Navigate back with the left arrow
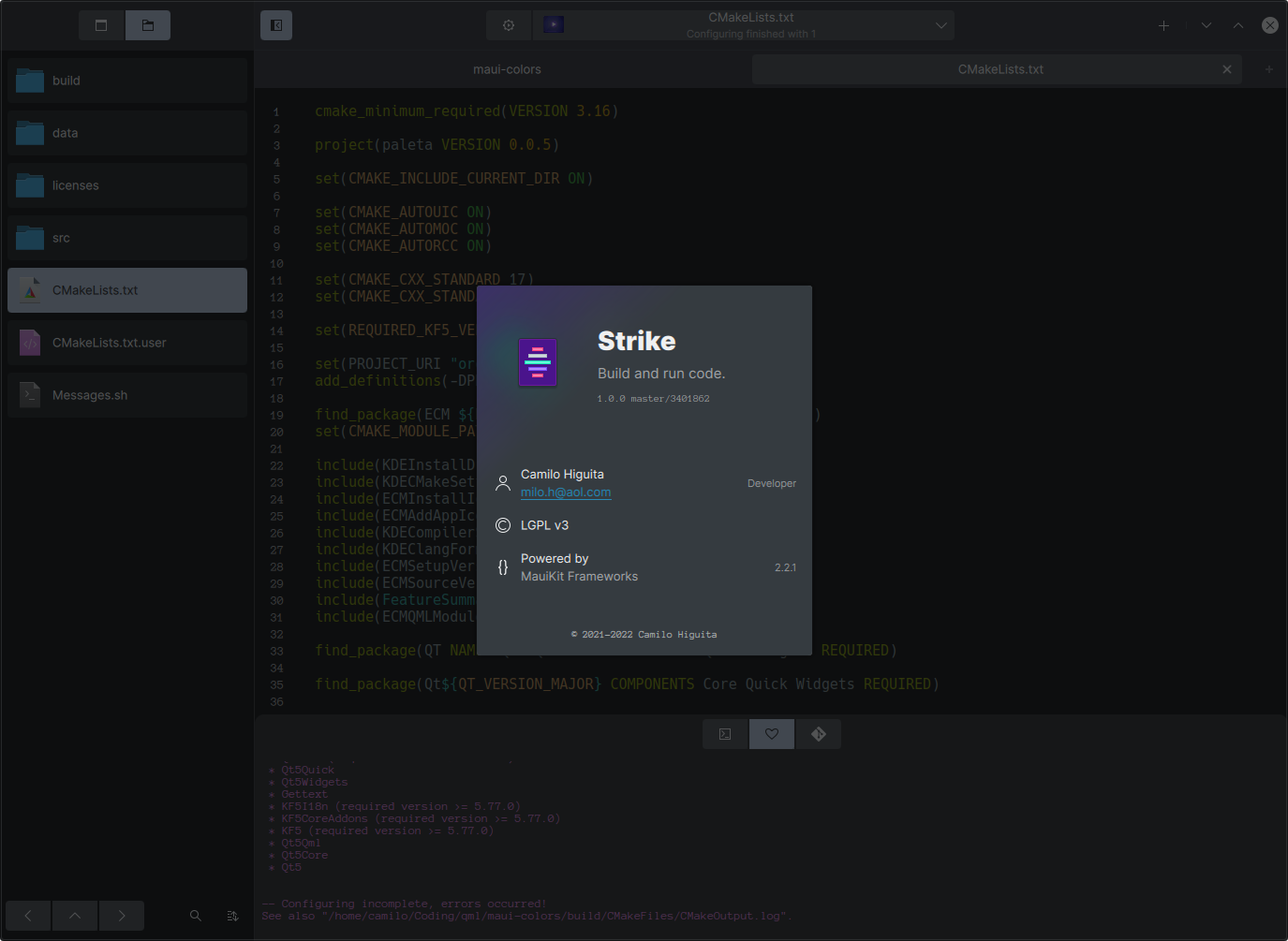The height and width of the screenshot is (941, 1288). [28, 916]
